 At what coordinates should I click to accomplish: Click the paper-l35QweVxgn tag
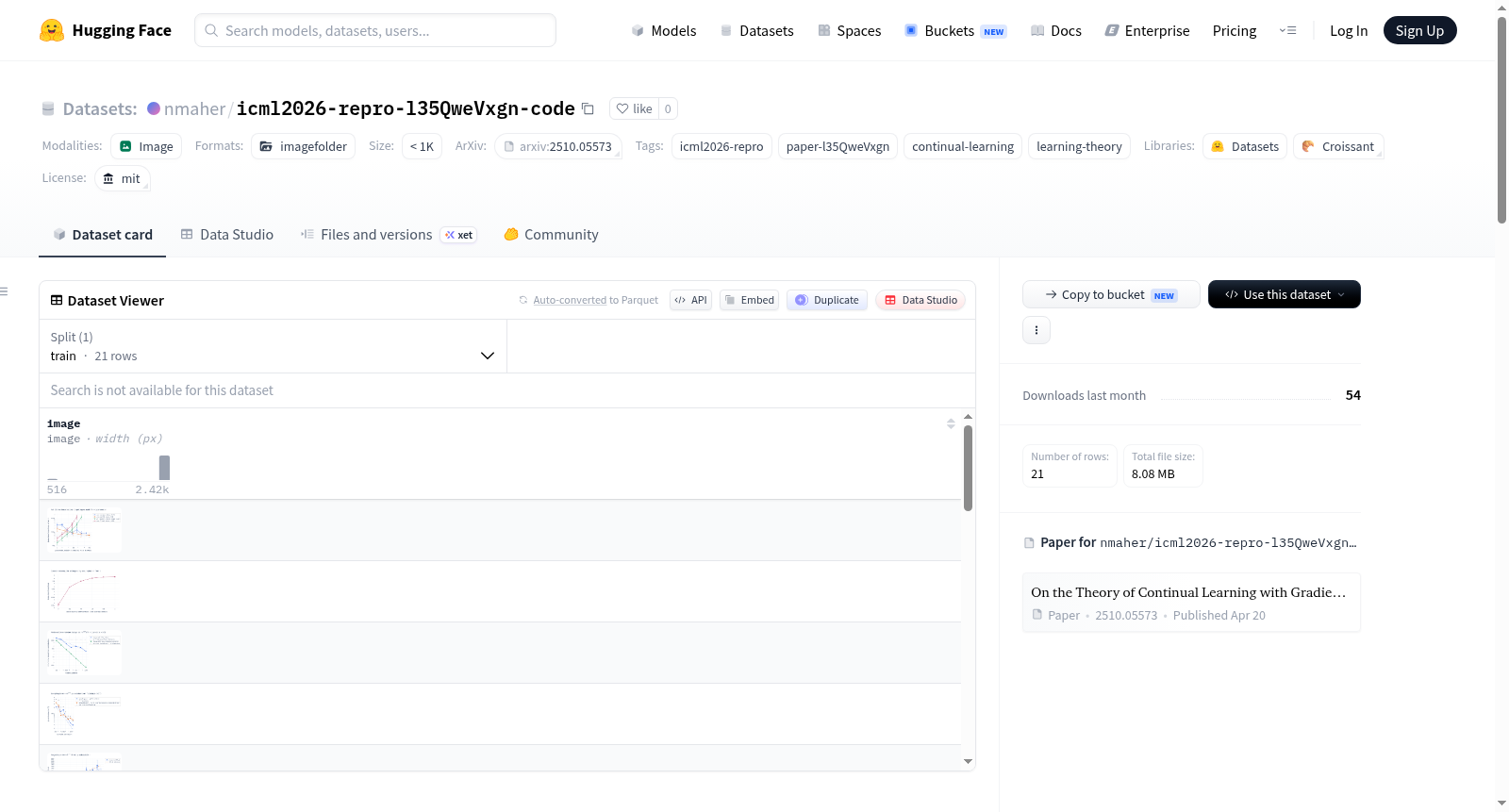[x=837, y=146]
